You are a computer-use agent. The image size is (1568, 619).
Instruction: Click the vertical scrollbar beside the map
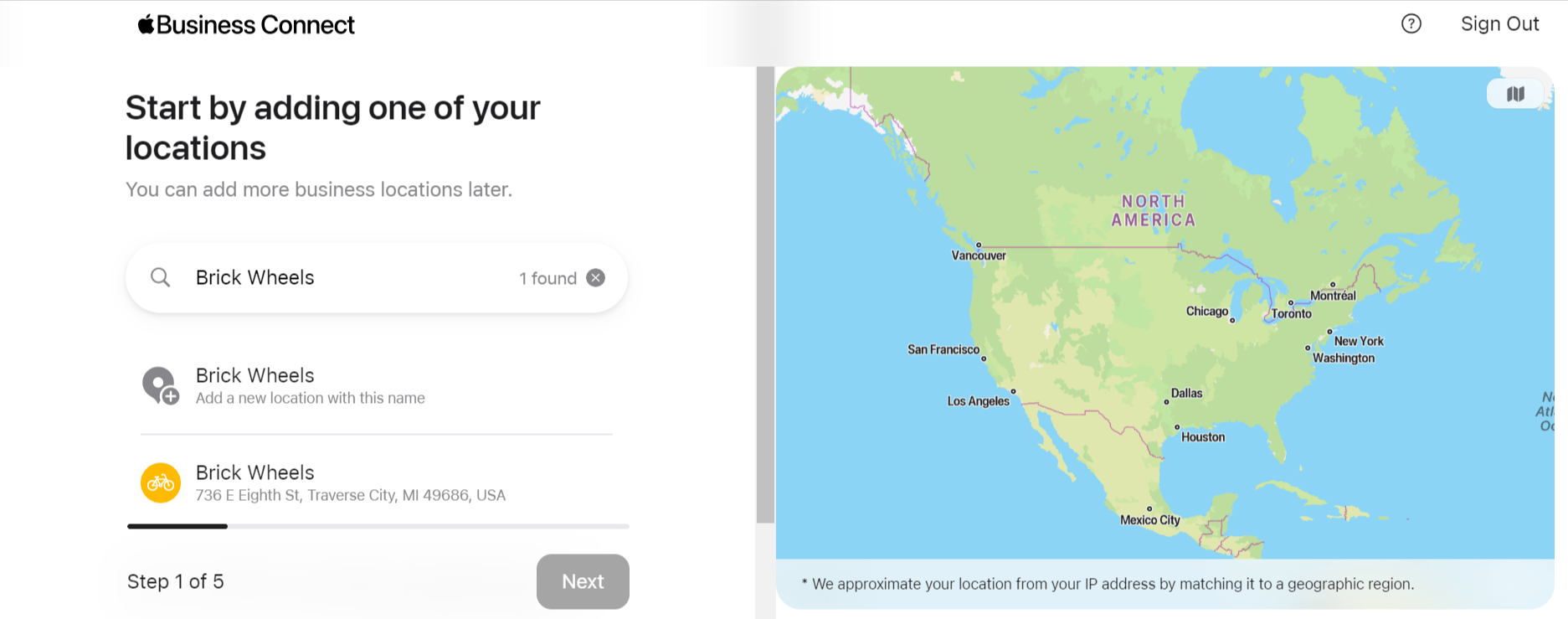pos(765,295)
